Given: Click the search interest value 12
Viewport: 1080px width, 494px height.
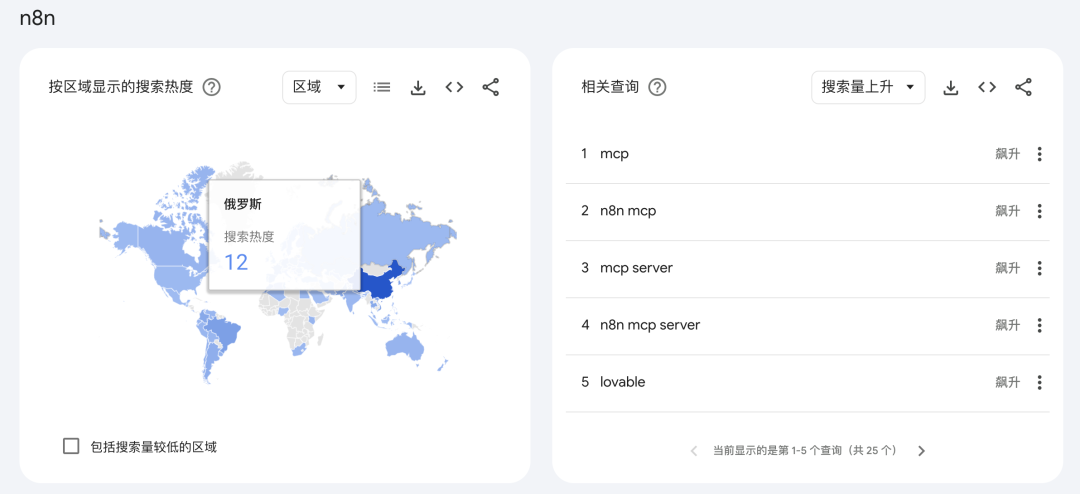Looking at the screenshot, I should pyautogui.click(x=236, y=262).
